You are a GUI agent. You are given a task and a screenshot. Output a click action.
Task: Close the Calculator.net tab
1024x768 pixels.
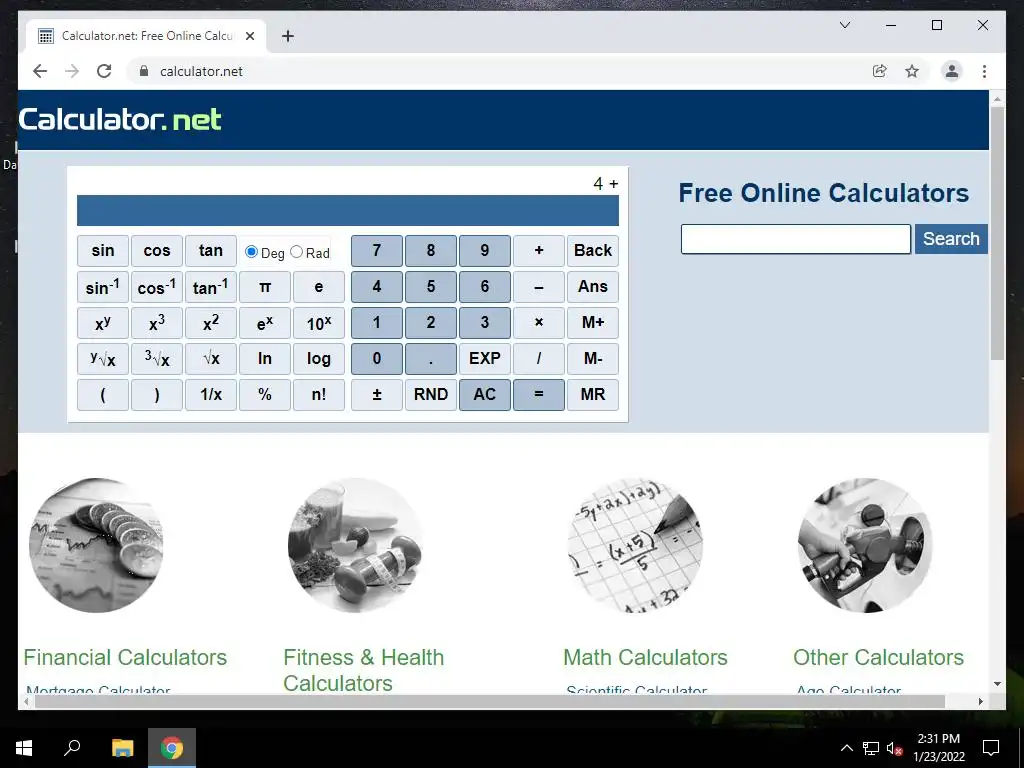[249, 36]
